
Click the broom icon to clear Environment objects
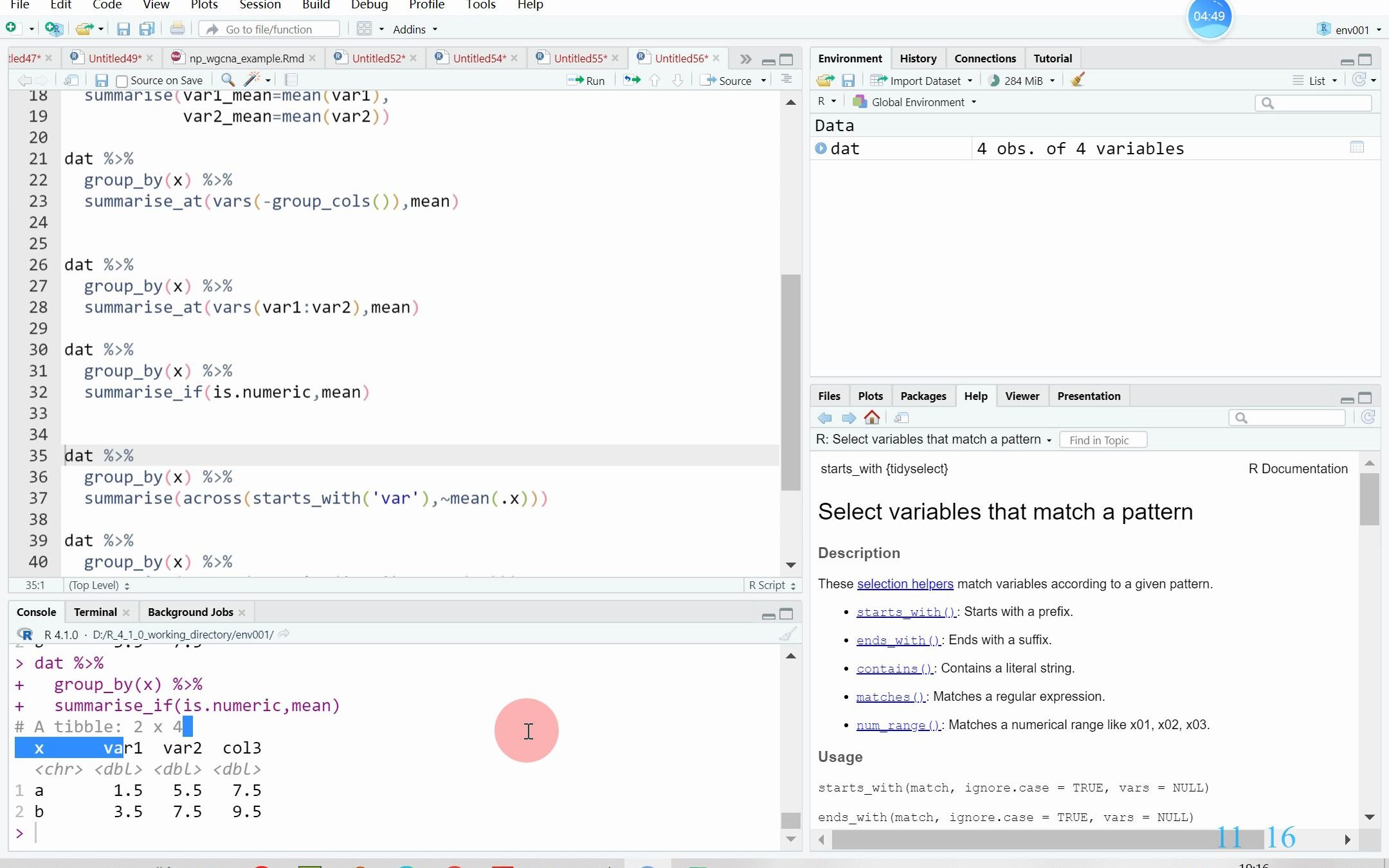pos(1078,80)
